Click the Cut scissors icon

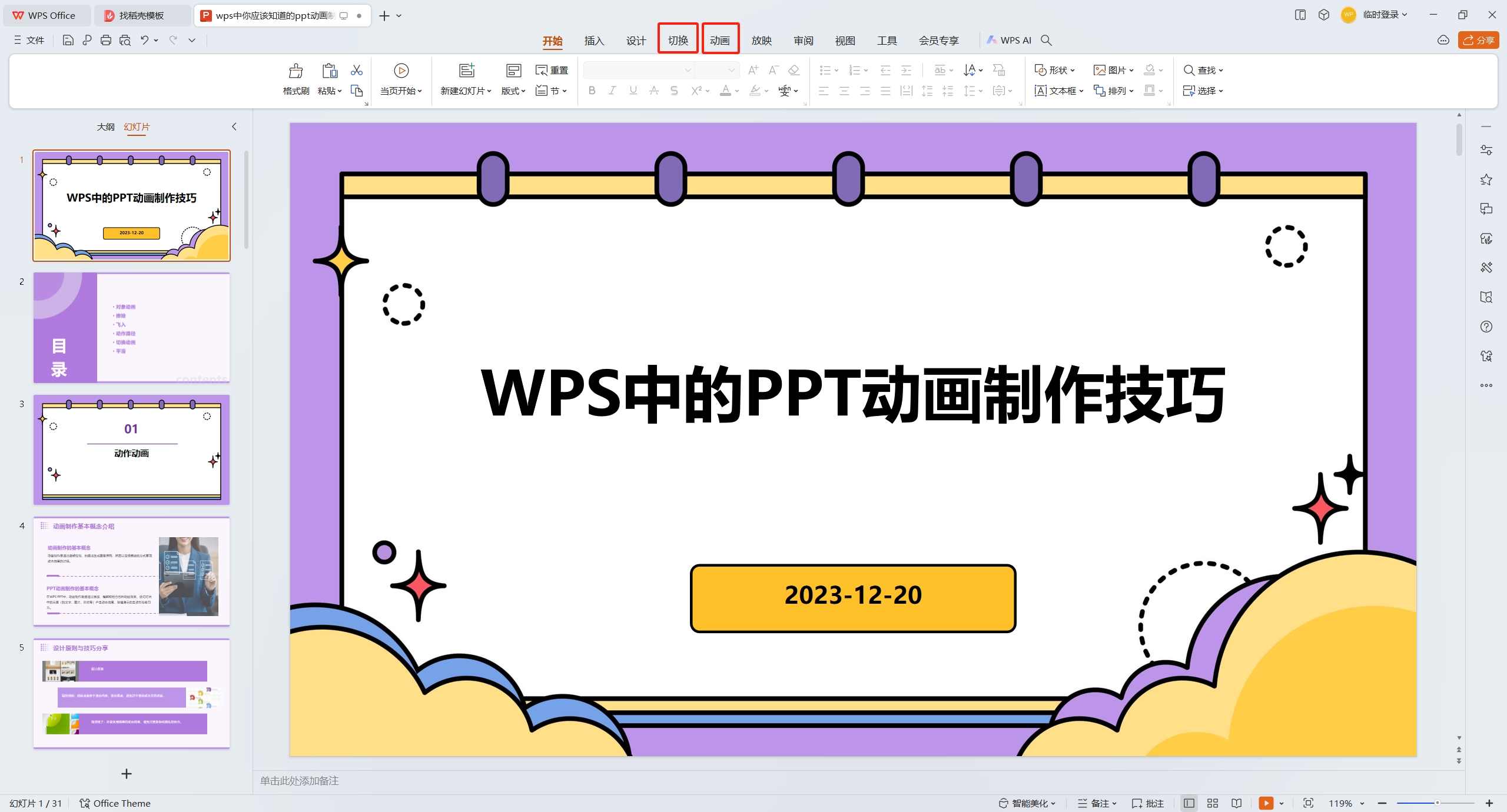point(357,70)
